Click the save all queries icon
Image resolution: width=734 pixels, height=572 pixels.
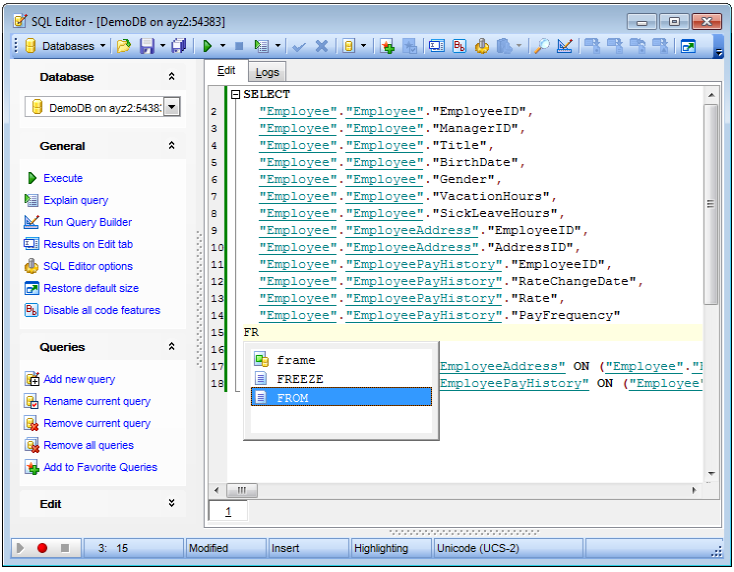click(178, 46)
